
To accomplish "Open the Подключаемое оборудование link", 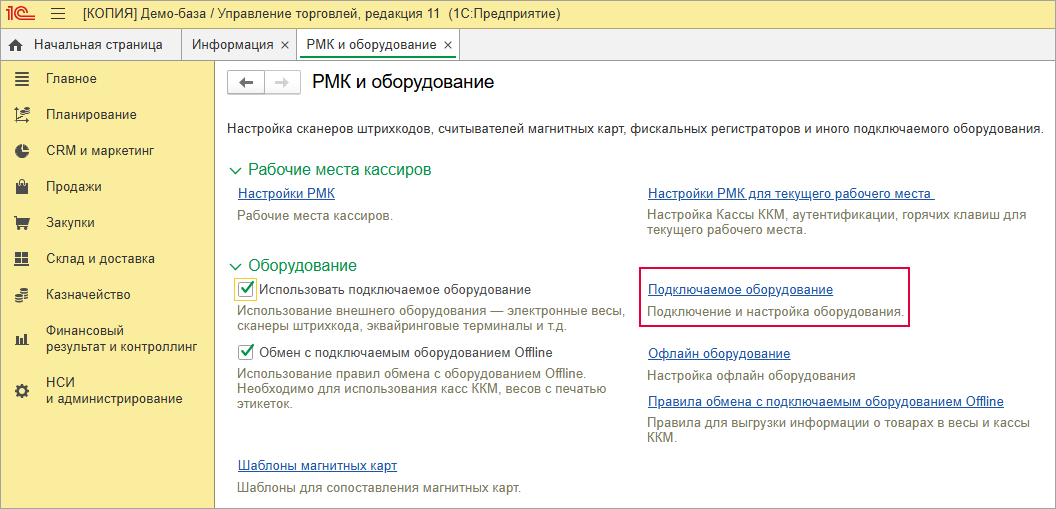I will point(740,290).
